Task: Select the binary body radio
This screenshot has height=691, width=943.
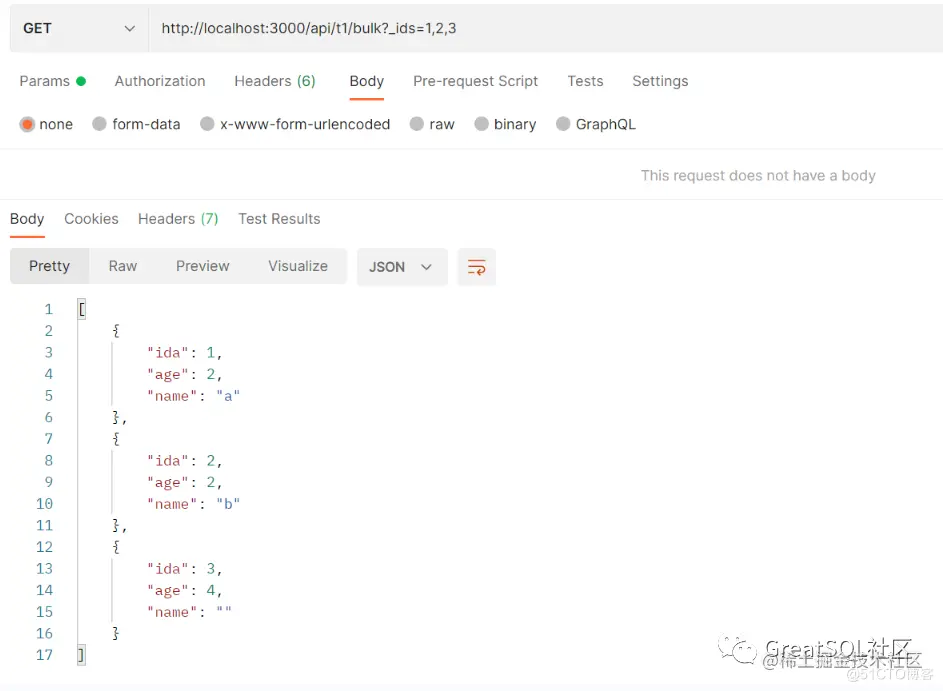Action: (x=481, y=124)
